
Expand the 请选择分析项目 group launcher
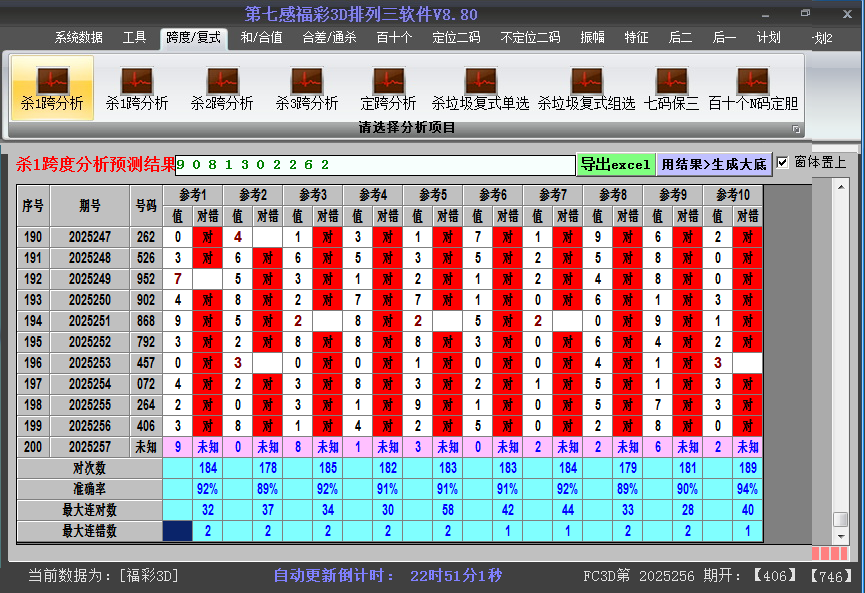797,129
